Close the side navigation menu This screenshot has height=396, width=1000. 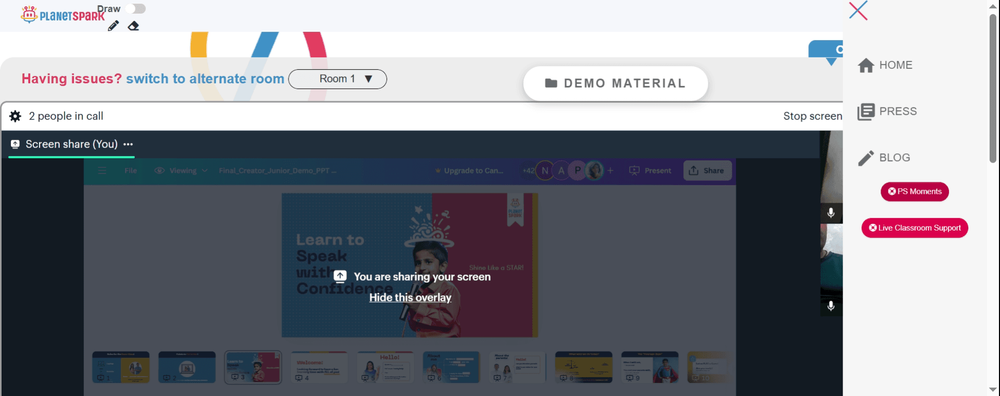(858, 10)
